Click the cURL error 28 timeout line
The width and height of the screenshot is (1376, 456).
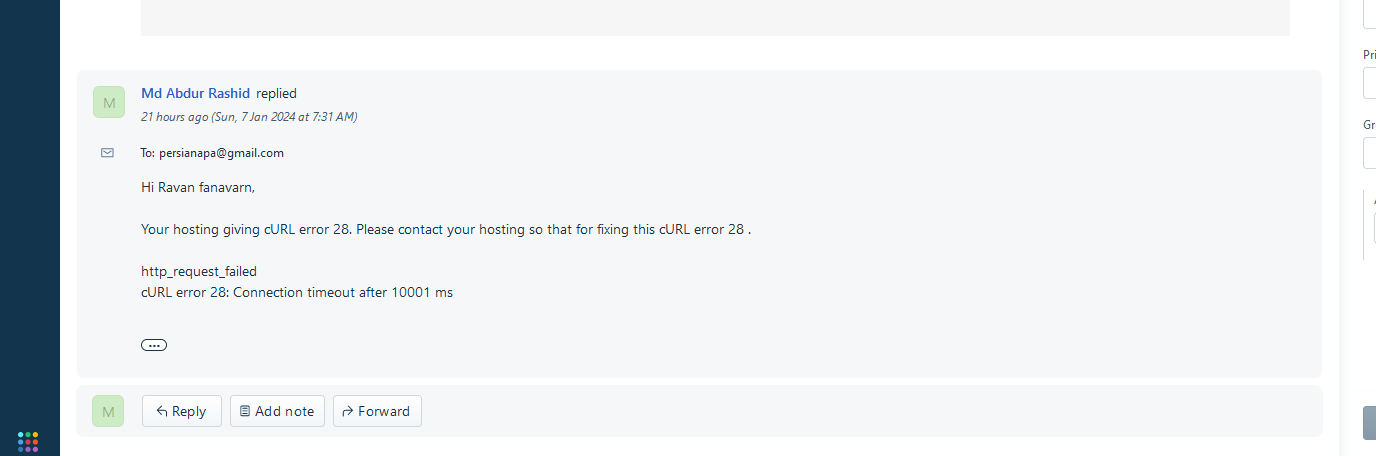point(297,293)
